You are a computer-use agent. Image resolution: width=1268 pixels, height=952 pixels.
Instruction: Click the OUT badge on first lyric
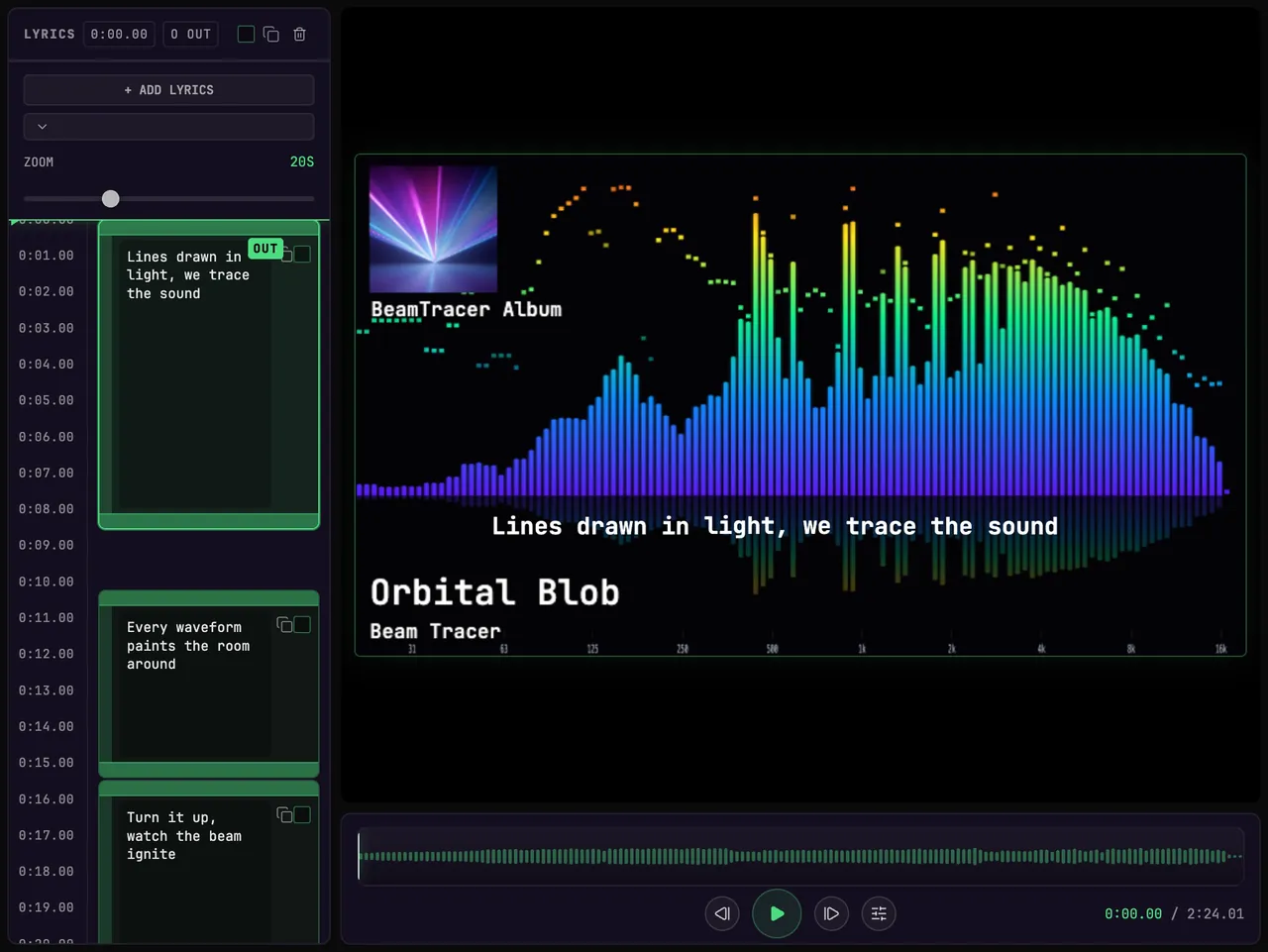click(265, 249)
